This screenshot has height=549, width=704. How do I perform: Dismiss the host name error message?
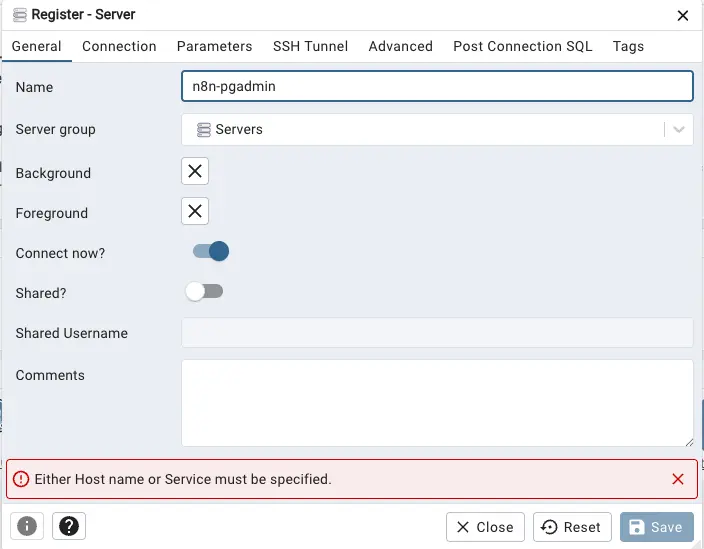coord(678,479)
